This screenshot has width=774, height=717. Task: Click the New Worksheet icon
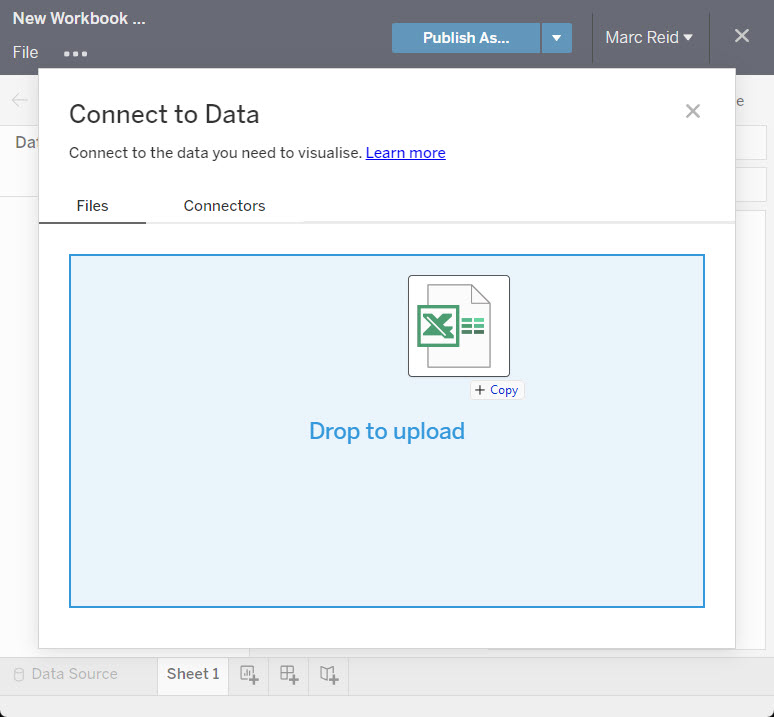coord(249,675)
